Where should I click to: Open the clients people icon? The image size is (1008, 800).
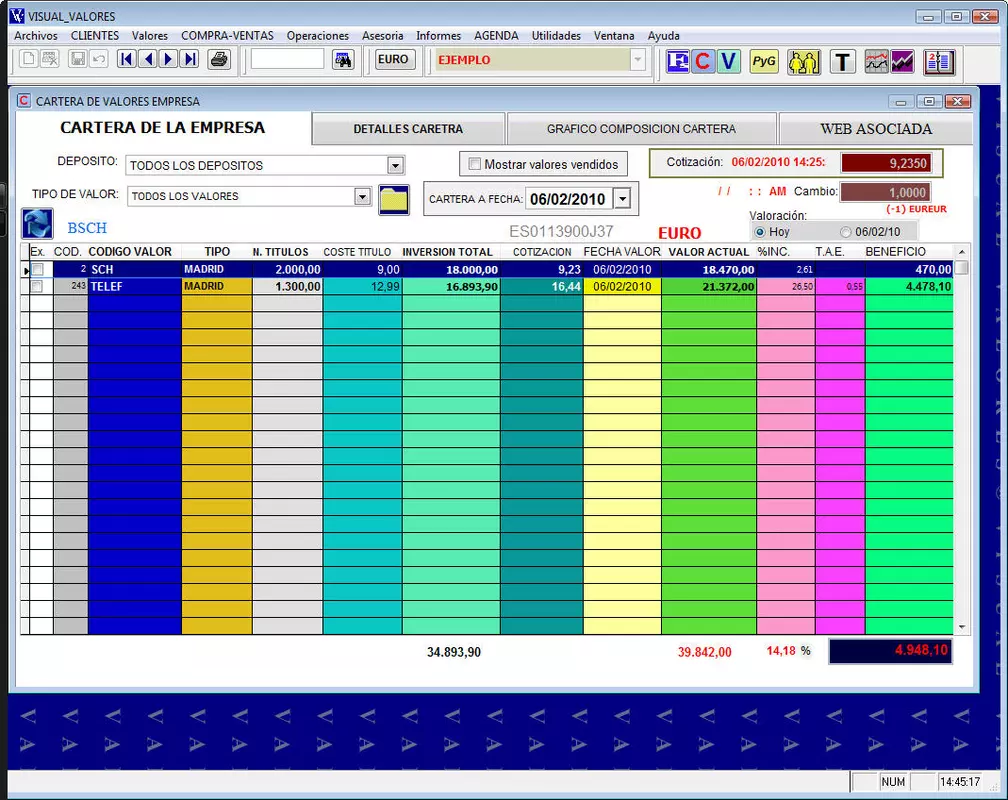(x=804, y=62)
